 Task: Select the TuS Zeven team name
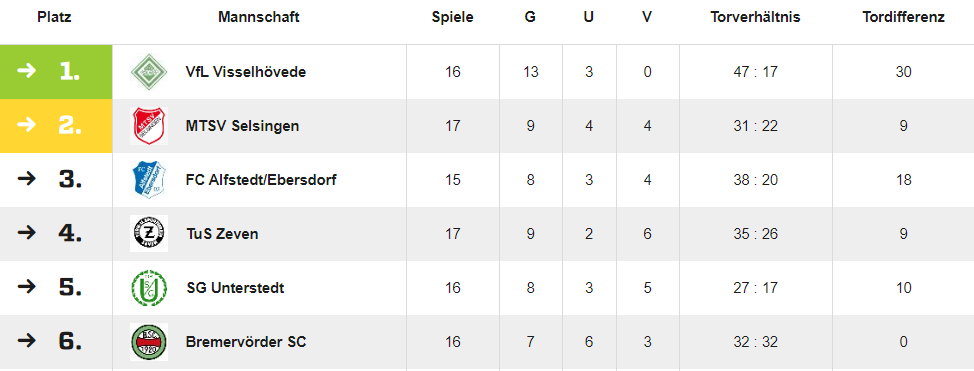222,234
